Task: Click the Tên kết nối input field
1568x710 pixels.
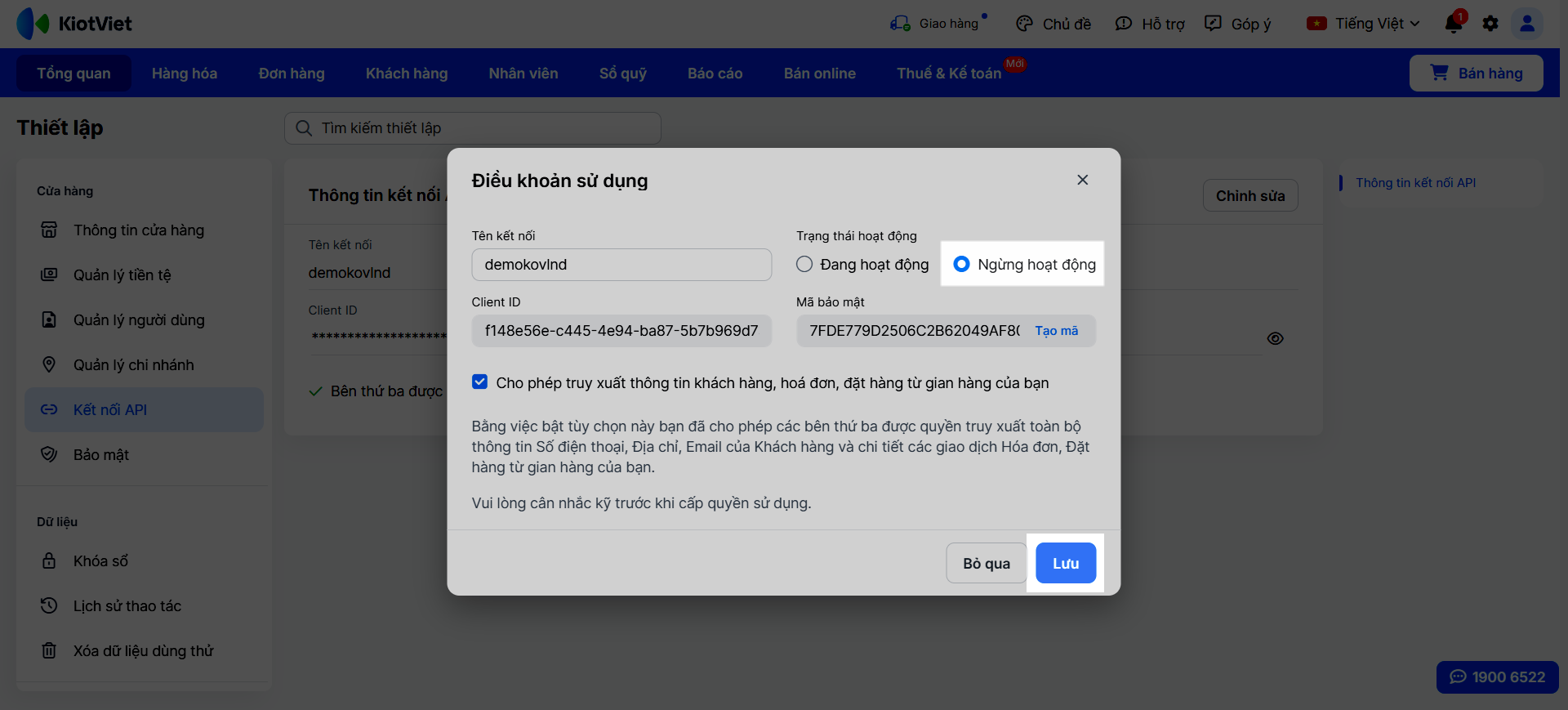Action: (621, 265)
